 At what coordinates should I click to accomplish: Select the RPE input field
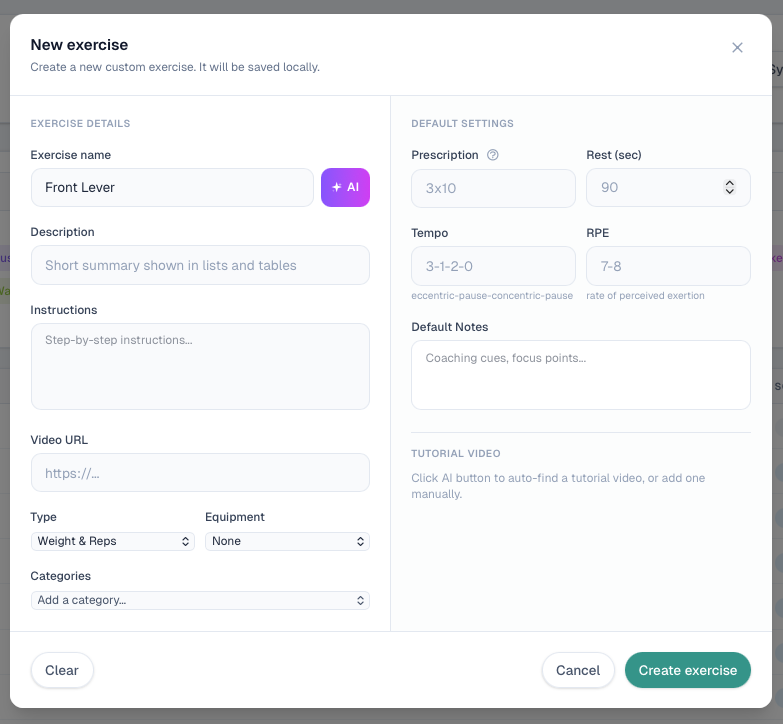(x=667, y=266)
